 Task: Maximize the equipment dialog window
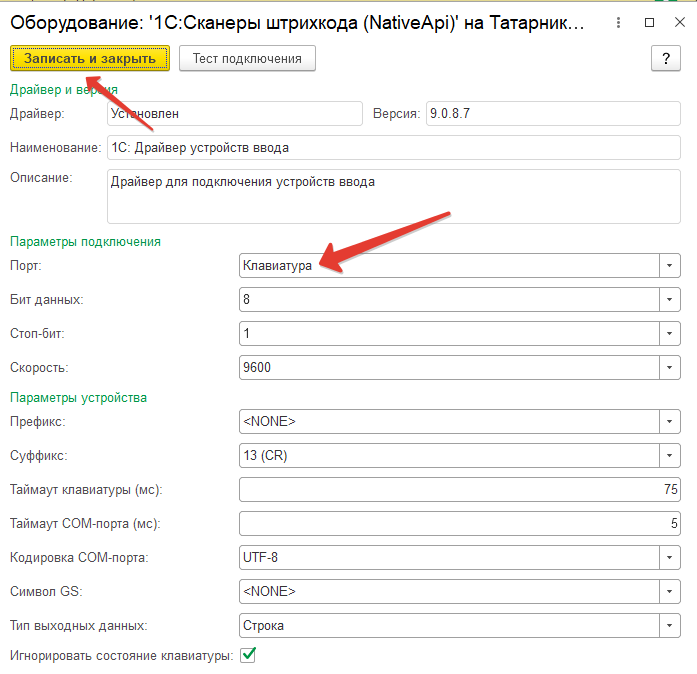click(x=649, y=22)
